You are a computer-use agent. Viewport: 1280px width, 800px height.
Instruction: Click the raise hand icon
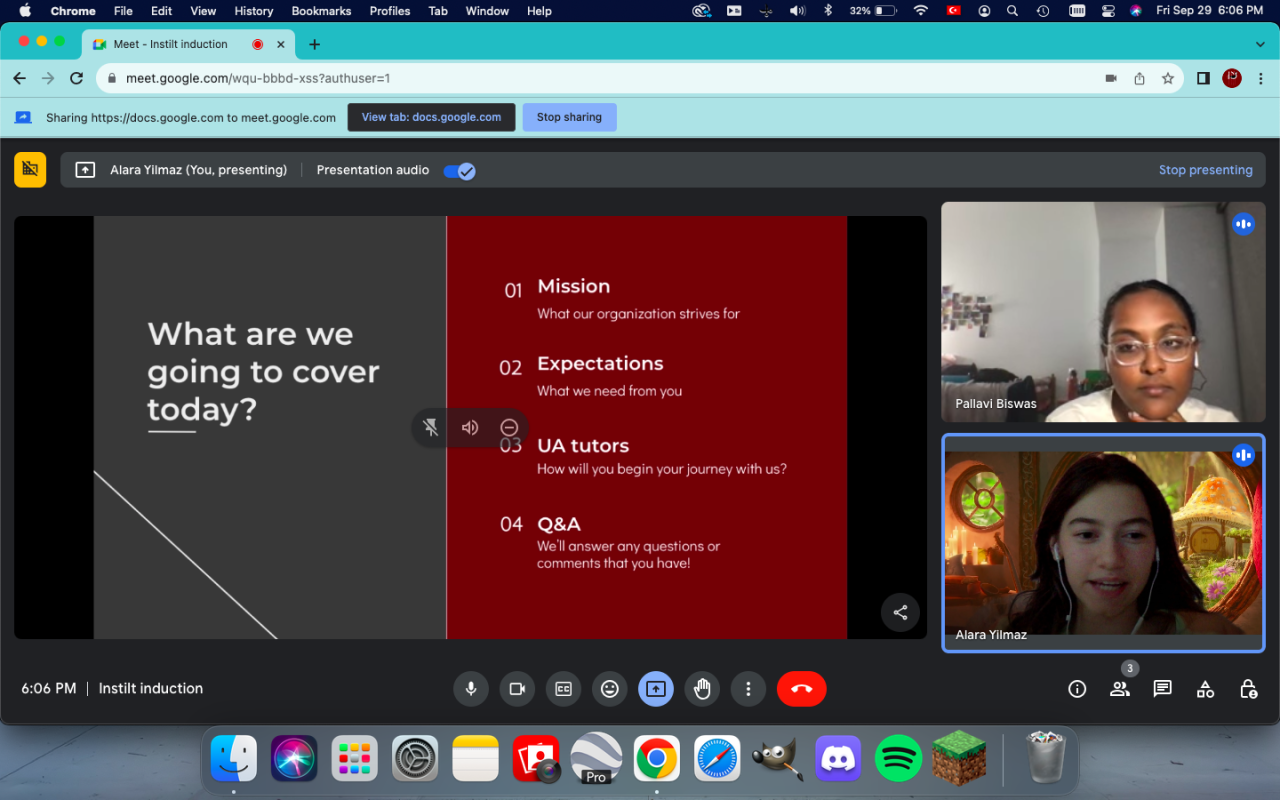702,689
